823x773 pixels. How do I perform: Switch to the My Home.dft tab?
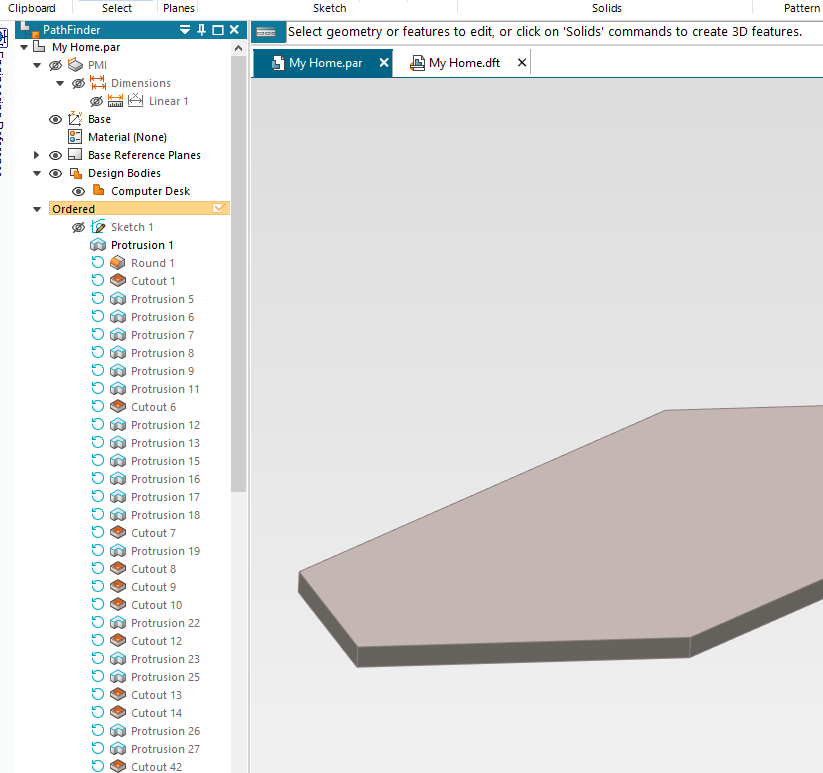463,63
